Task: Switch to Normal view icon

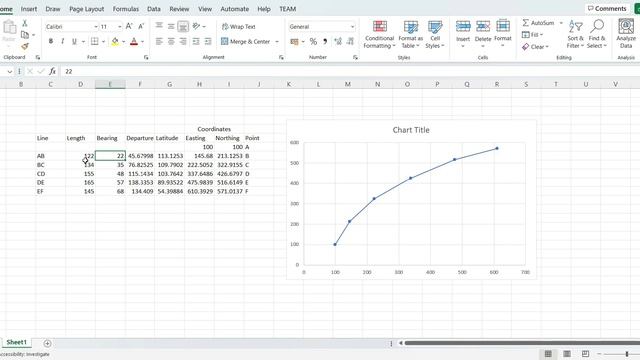Action: 548,353
